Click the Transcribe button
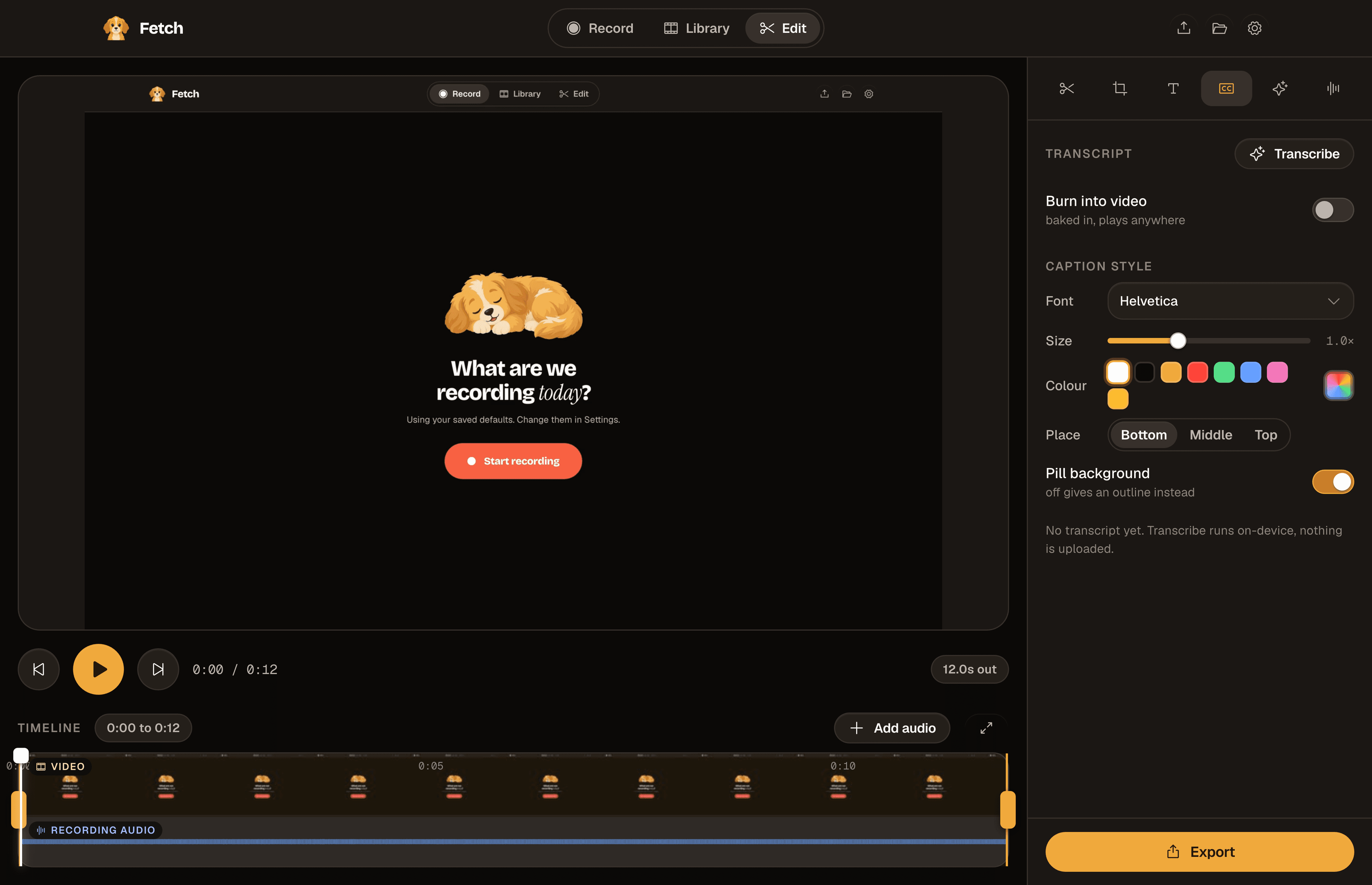The image size is (1372, 885). tap(1294, 153)
